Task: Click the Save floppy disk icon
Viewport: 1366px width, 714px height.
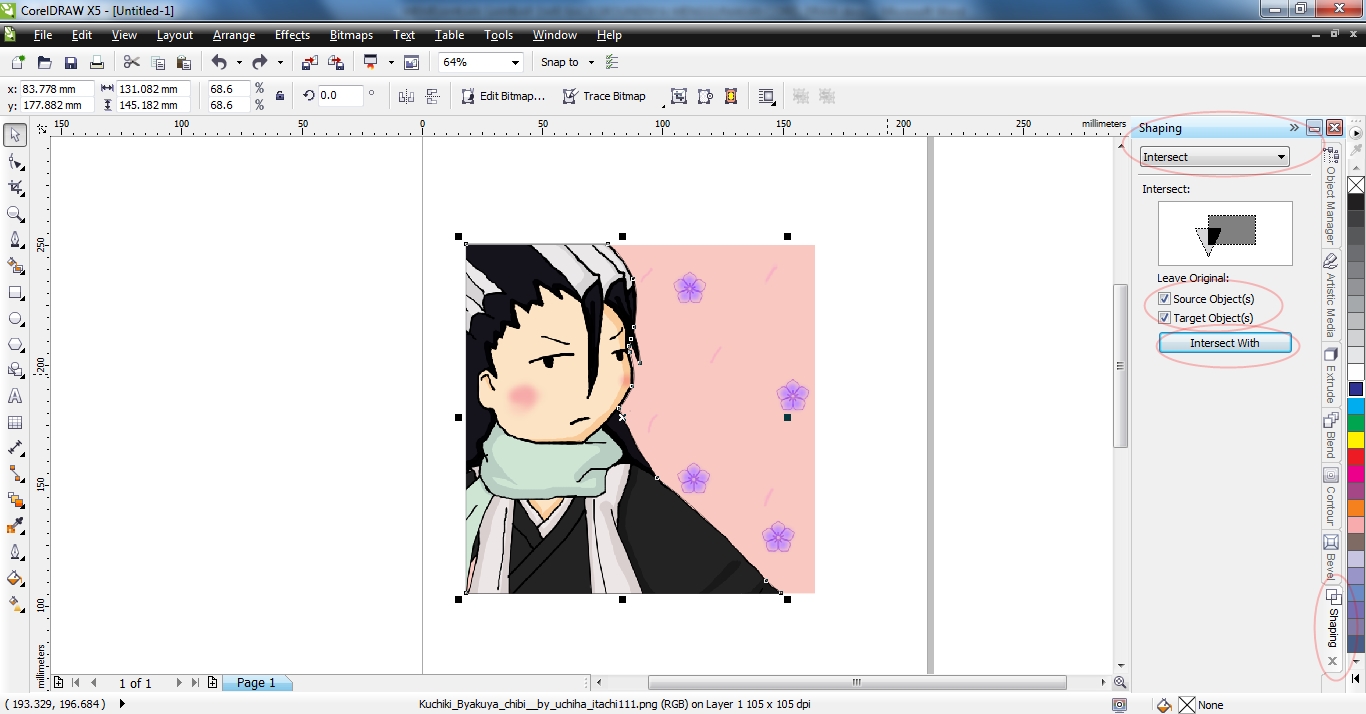Action: (71, 62)
